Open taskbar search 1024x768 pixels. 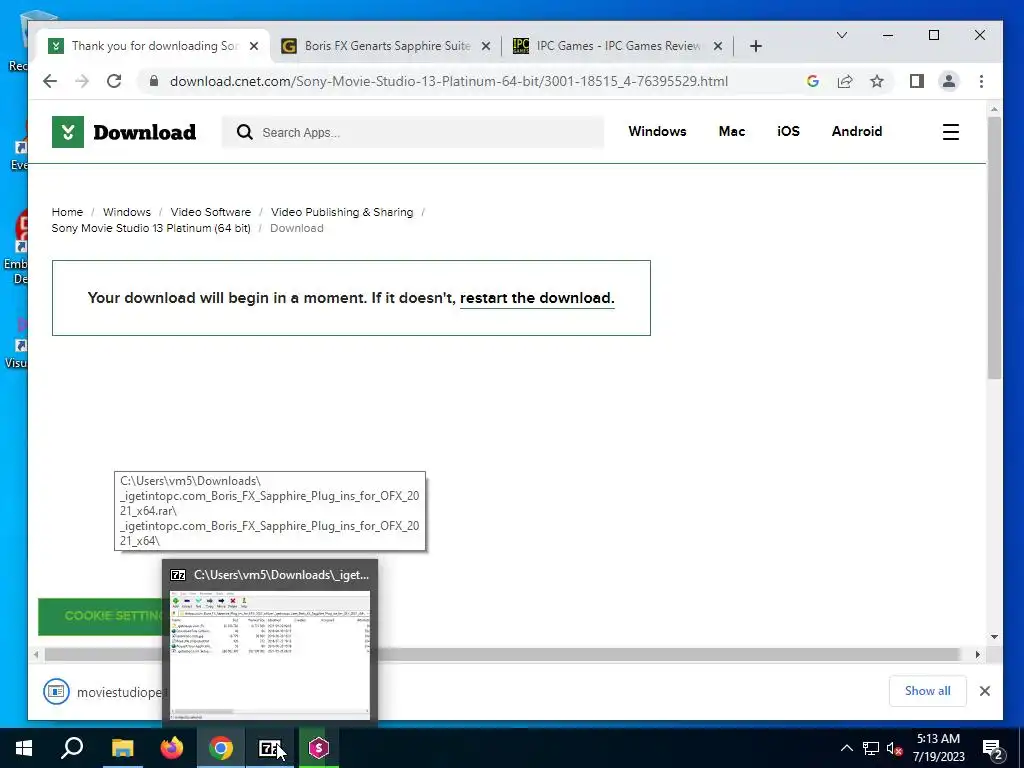(72, 748)
